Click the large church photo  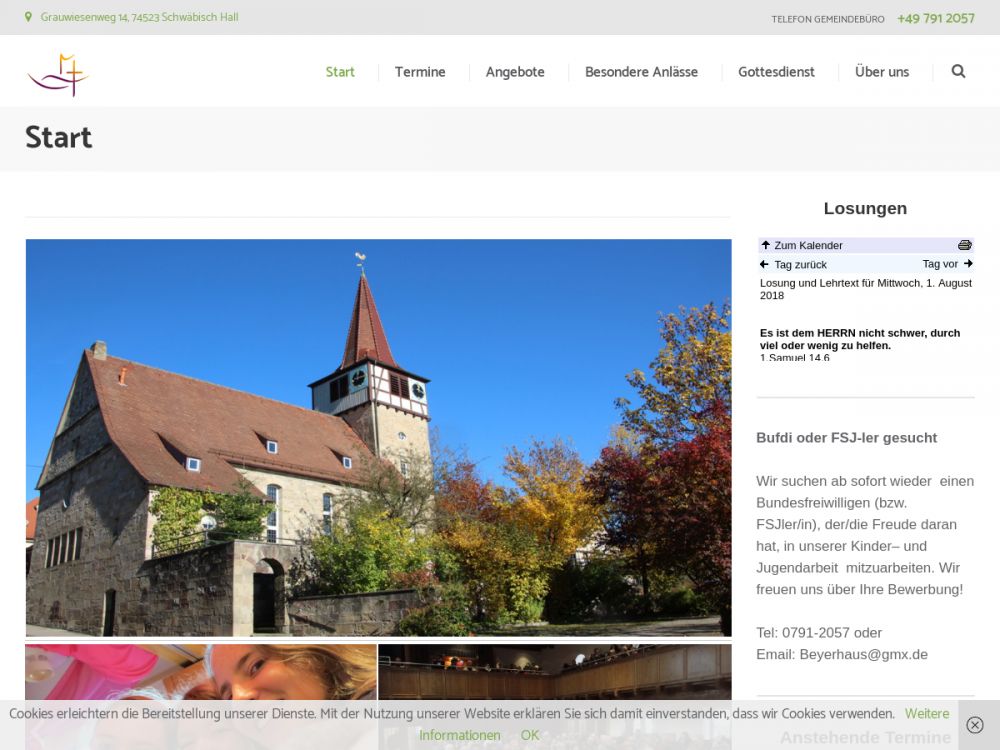point(378,437)
